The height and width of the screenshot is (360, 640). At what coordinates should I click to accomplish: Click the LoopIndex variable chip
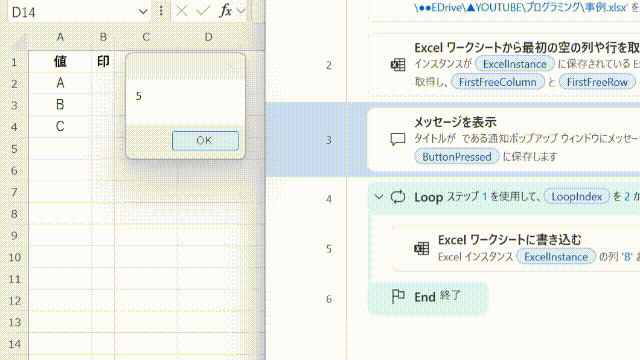click(x=577, y=197)
